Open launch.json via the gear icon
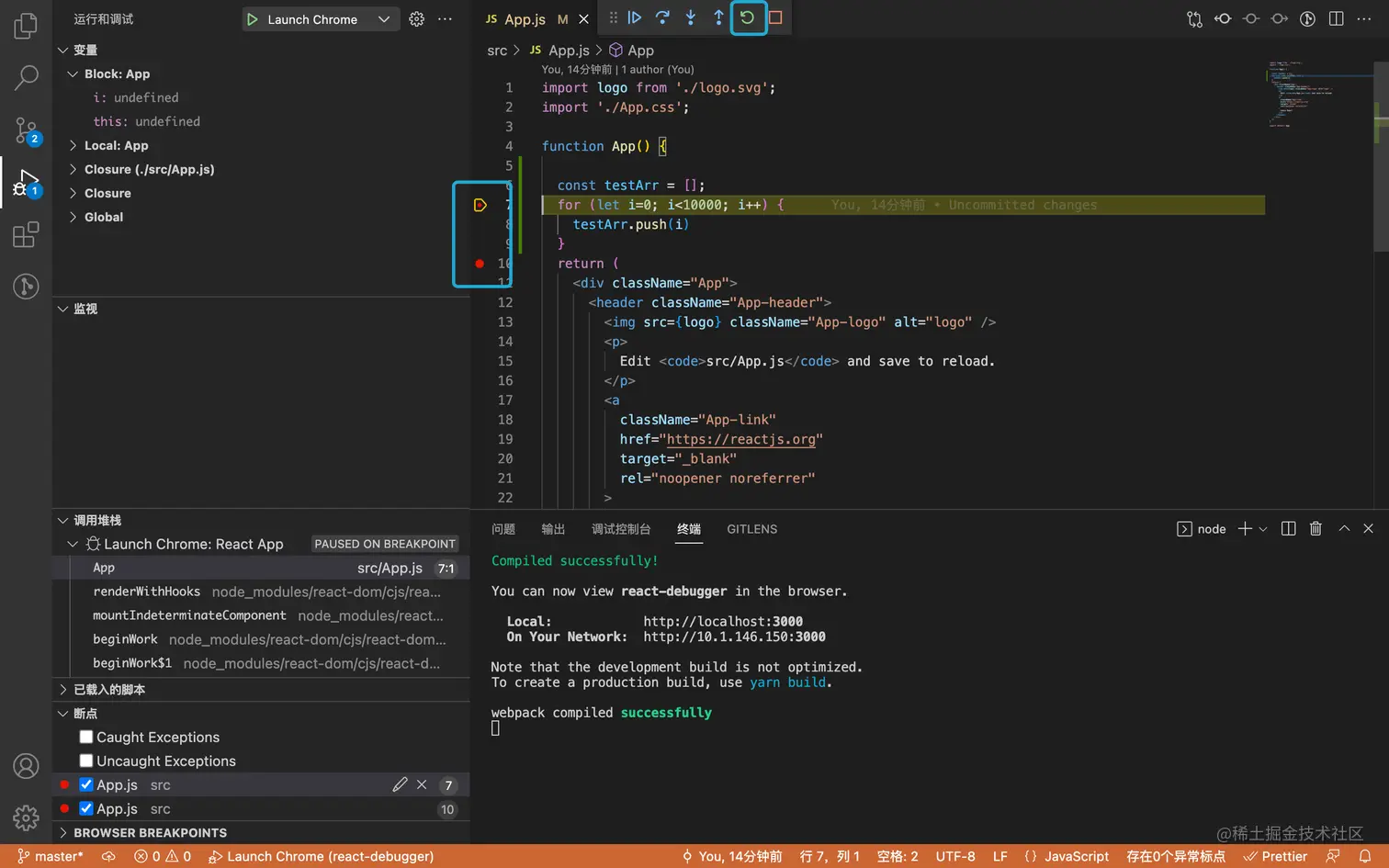Screen dimensions: 1389x868 click(417, 19)
